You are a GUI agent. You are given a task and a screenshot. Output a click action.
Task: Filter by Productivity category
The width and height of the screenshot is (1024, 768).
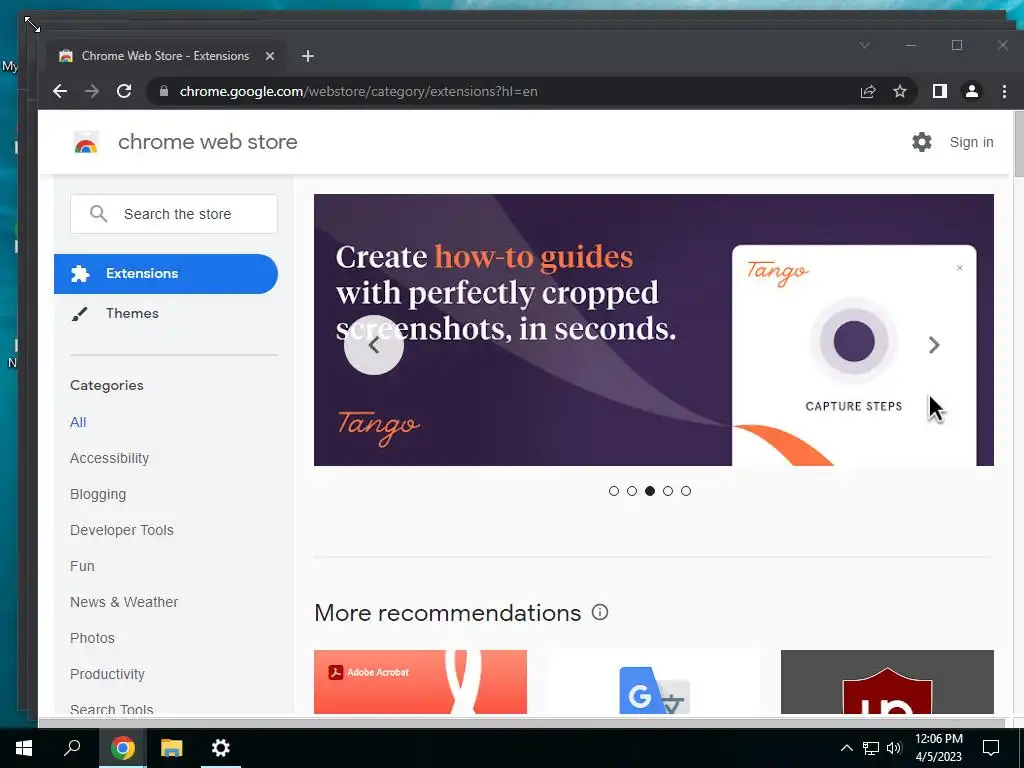[107, 674]
